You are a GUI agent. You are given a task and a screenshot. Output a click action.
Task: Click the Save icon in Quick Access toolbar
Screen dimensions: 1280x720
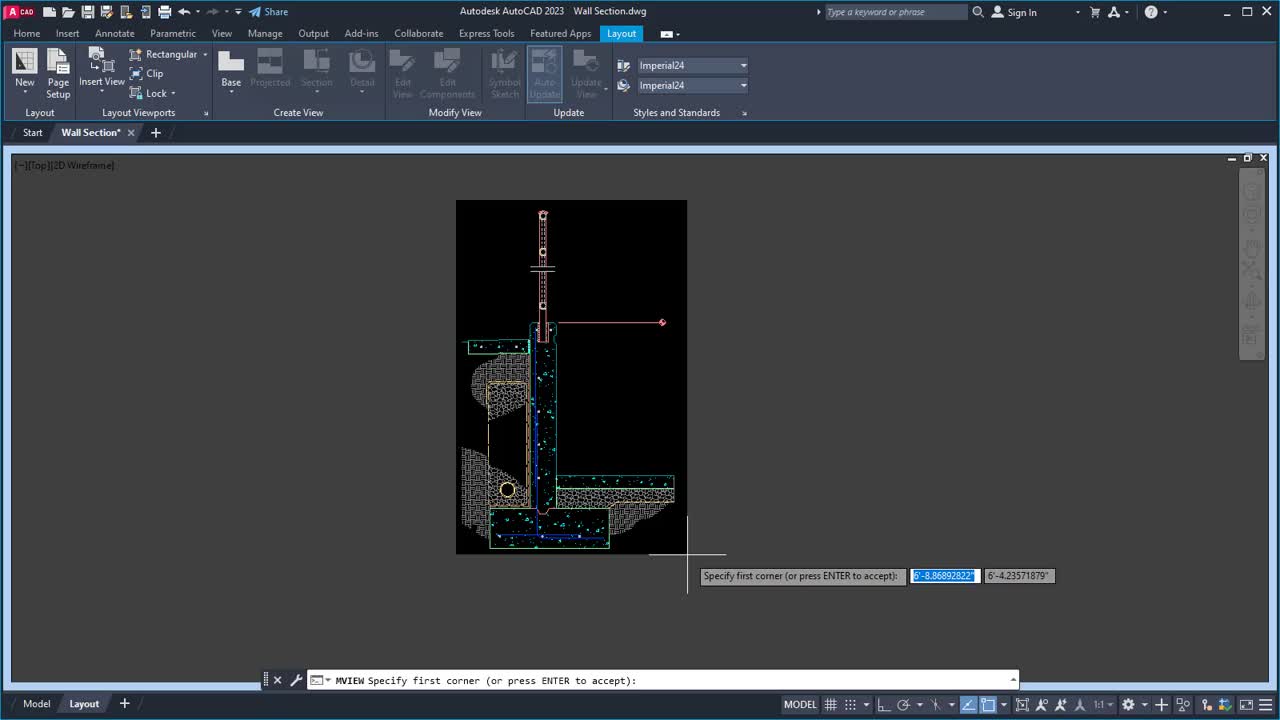point(88,11)
